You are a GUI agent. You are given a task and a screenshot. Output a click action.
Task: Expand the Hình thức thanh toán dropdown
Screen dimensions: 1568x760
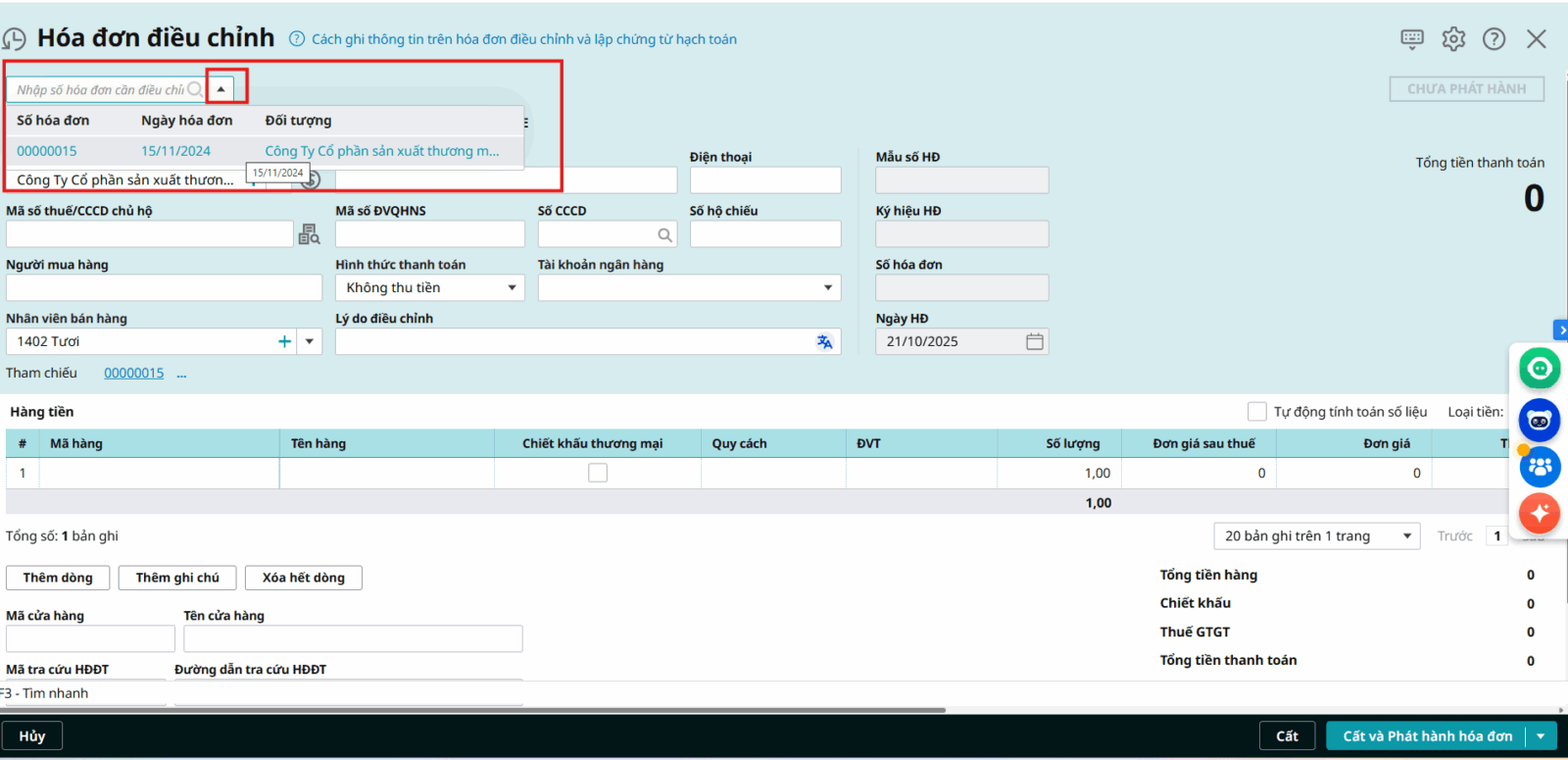tap(512, 287)
